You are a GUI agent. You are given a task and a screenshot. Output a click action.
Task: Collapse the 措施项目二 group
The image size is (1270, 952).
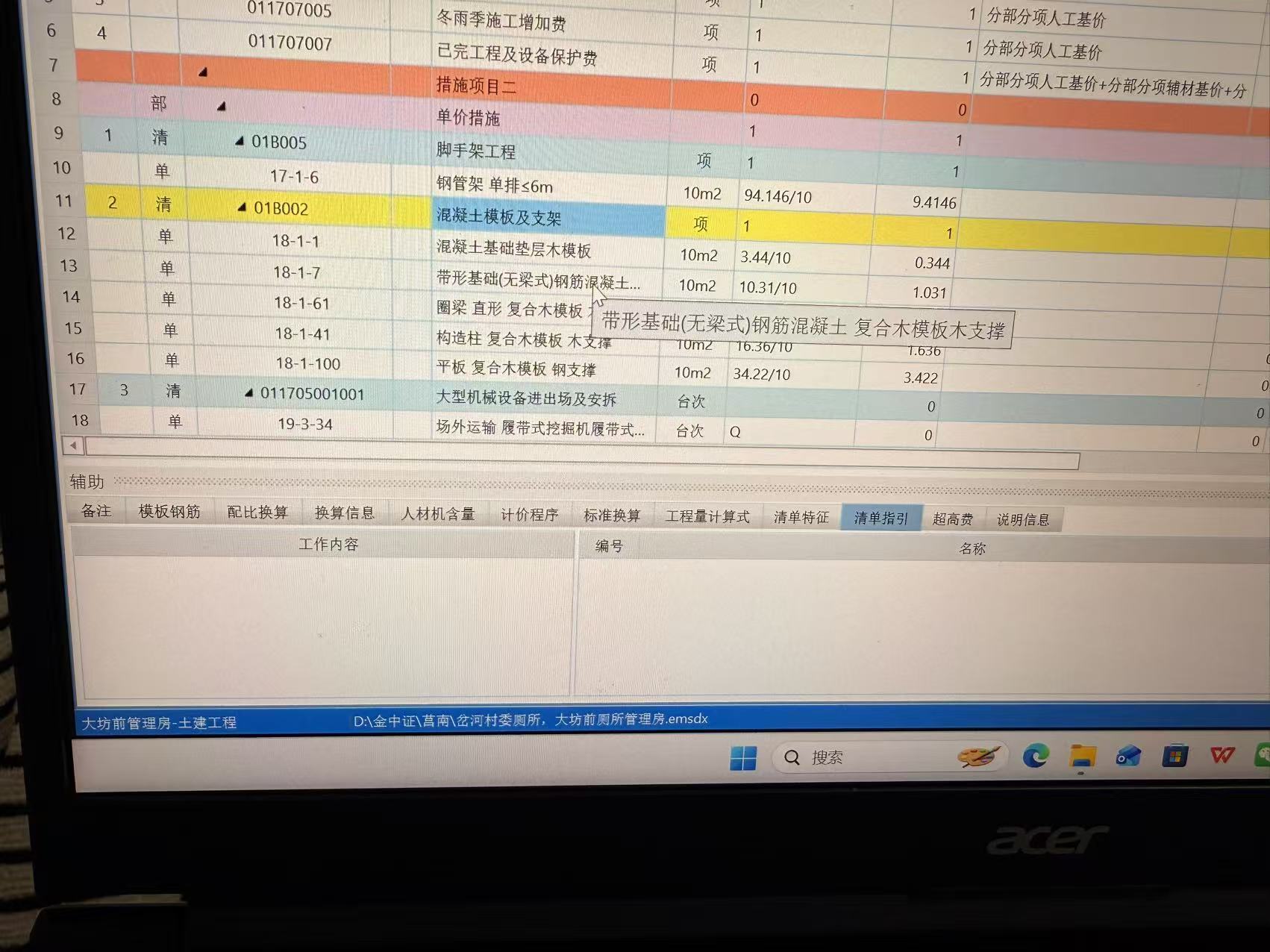click(201, 73)
